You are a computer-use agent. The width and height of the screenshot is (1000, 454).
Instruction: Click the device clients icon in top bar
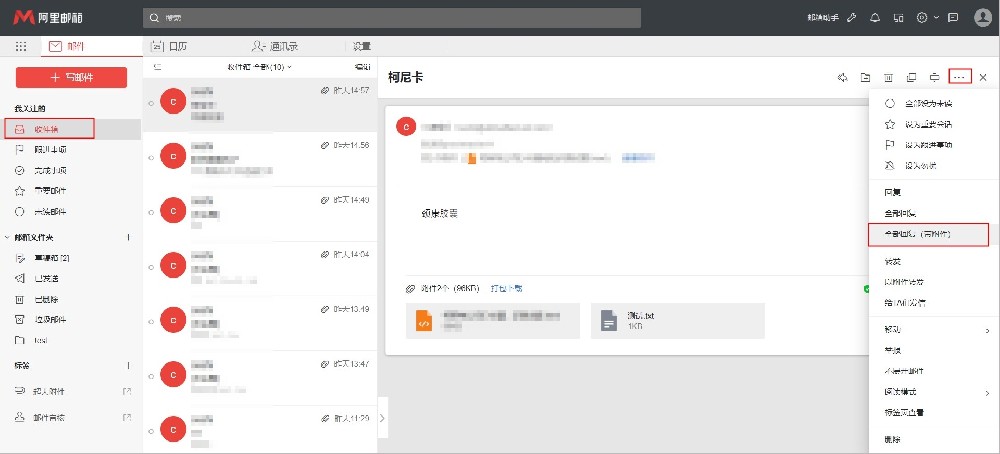click(899, 18)
